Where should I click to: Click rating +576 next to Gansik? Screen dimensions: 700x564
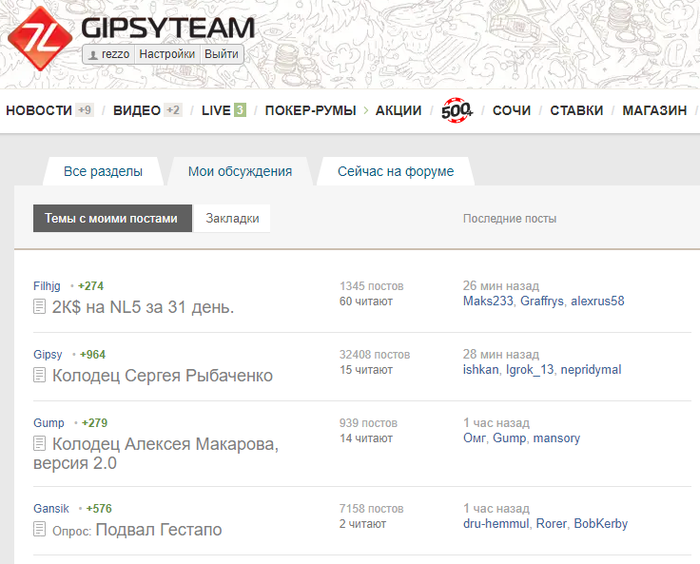coord(99,509)
